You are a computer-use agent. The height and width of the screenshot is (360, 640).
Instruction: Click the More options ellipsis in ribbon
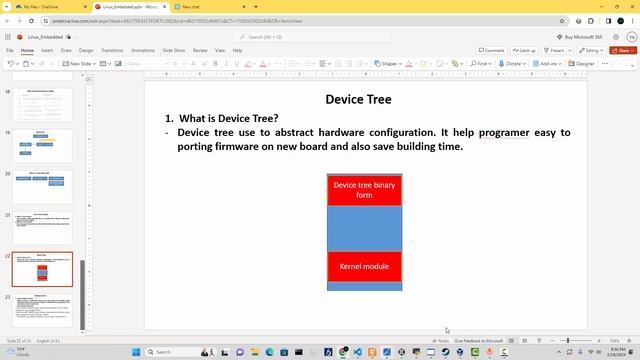tap(605, 64)
